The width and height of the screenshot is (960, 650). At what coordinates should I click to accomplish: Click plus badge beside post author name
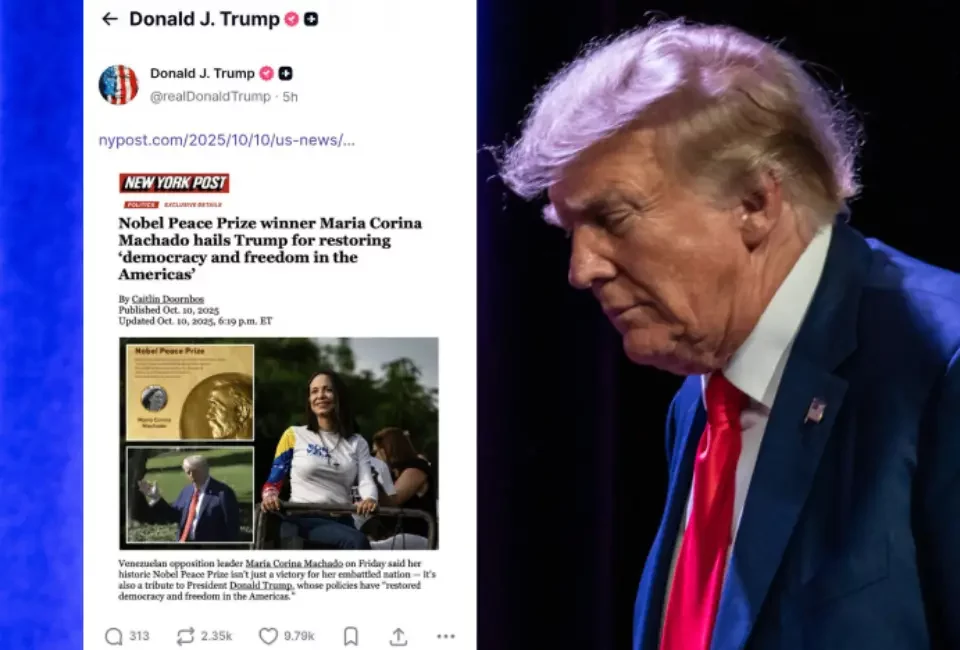click(x=285, y=73)
